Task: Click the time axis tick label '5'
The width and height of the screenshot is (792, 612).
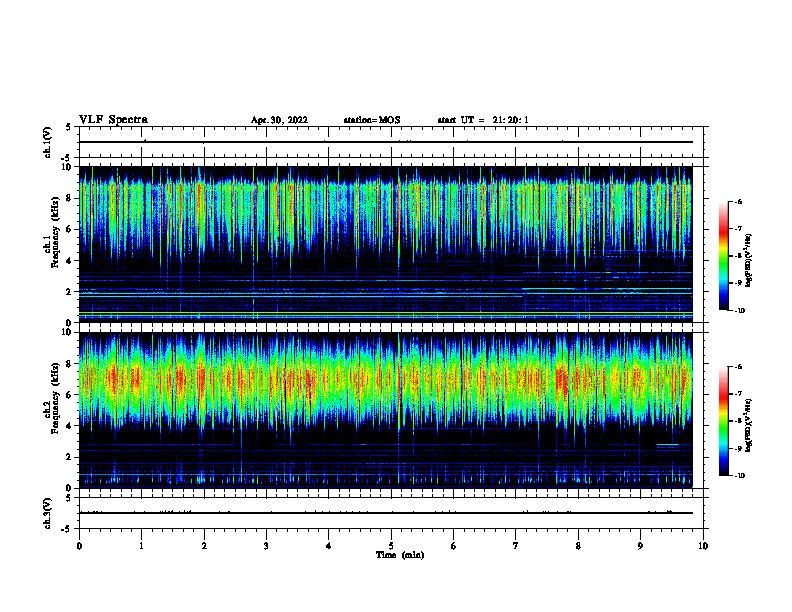Action: (x=391, y=546)
